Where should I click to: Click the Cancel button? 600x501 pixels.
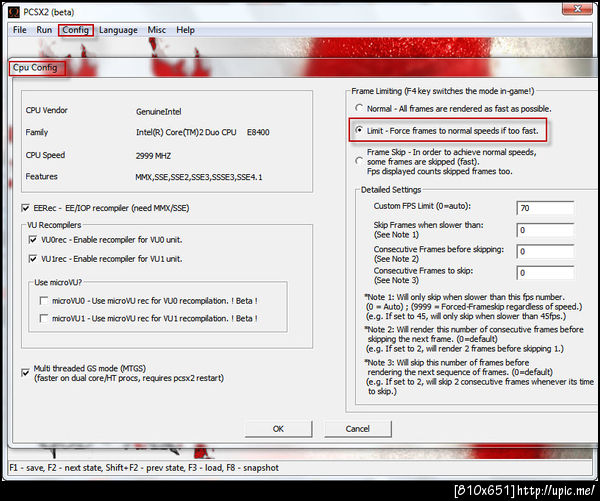coord(358,429)
